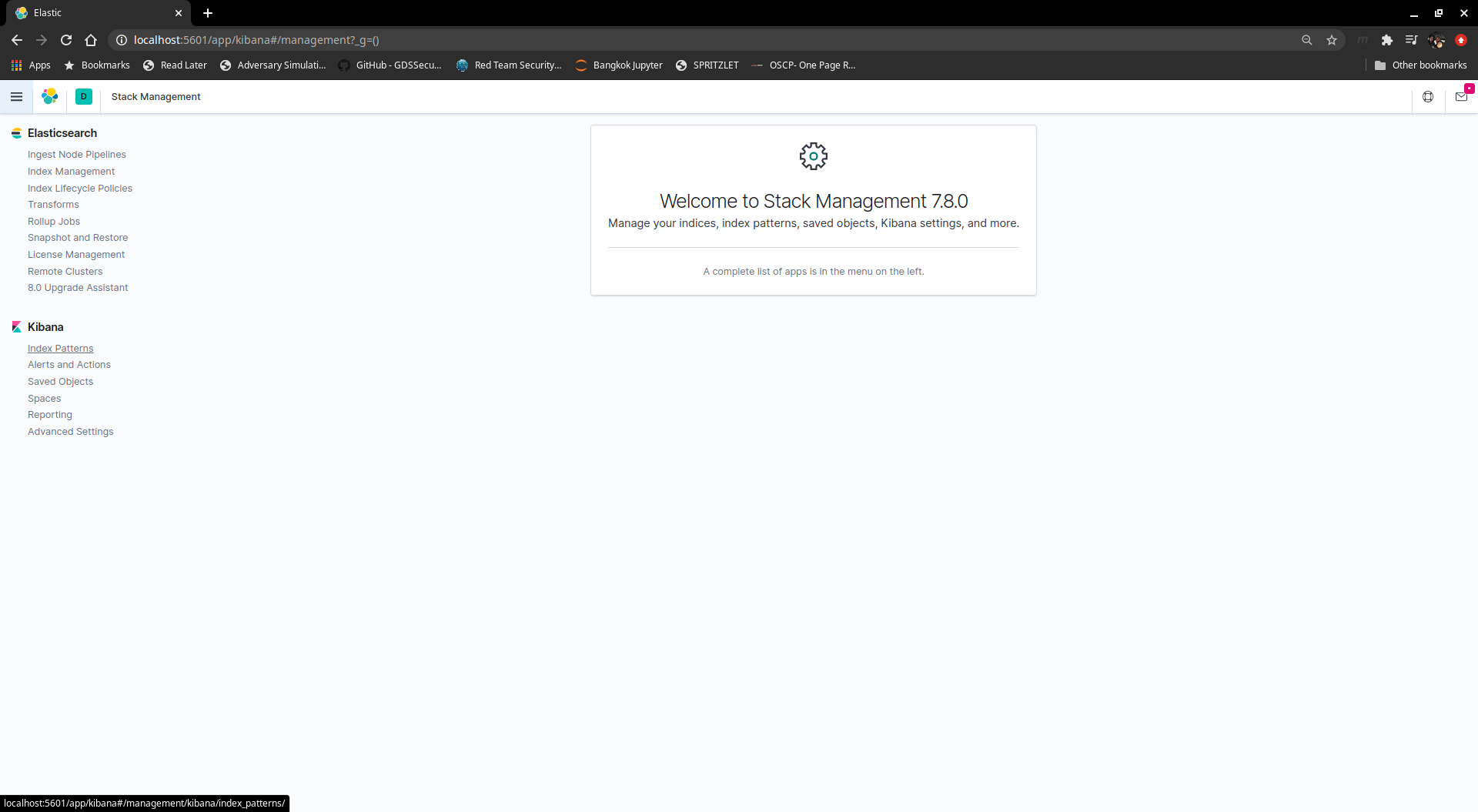Open 8.0 Upgrade Assistant
Viewport: 1478px width, 812px height.
78,288
